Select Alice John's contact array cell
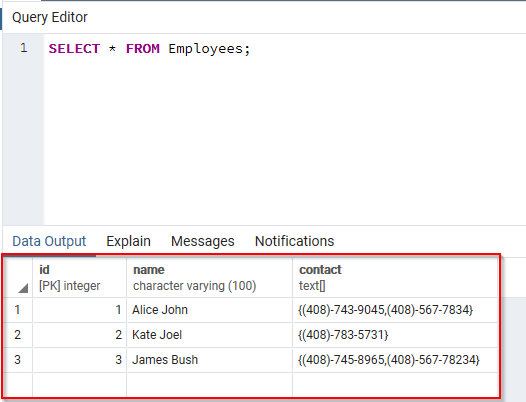The image size is (526, 402). coord(395,310)
